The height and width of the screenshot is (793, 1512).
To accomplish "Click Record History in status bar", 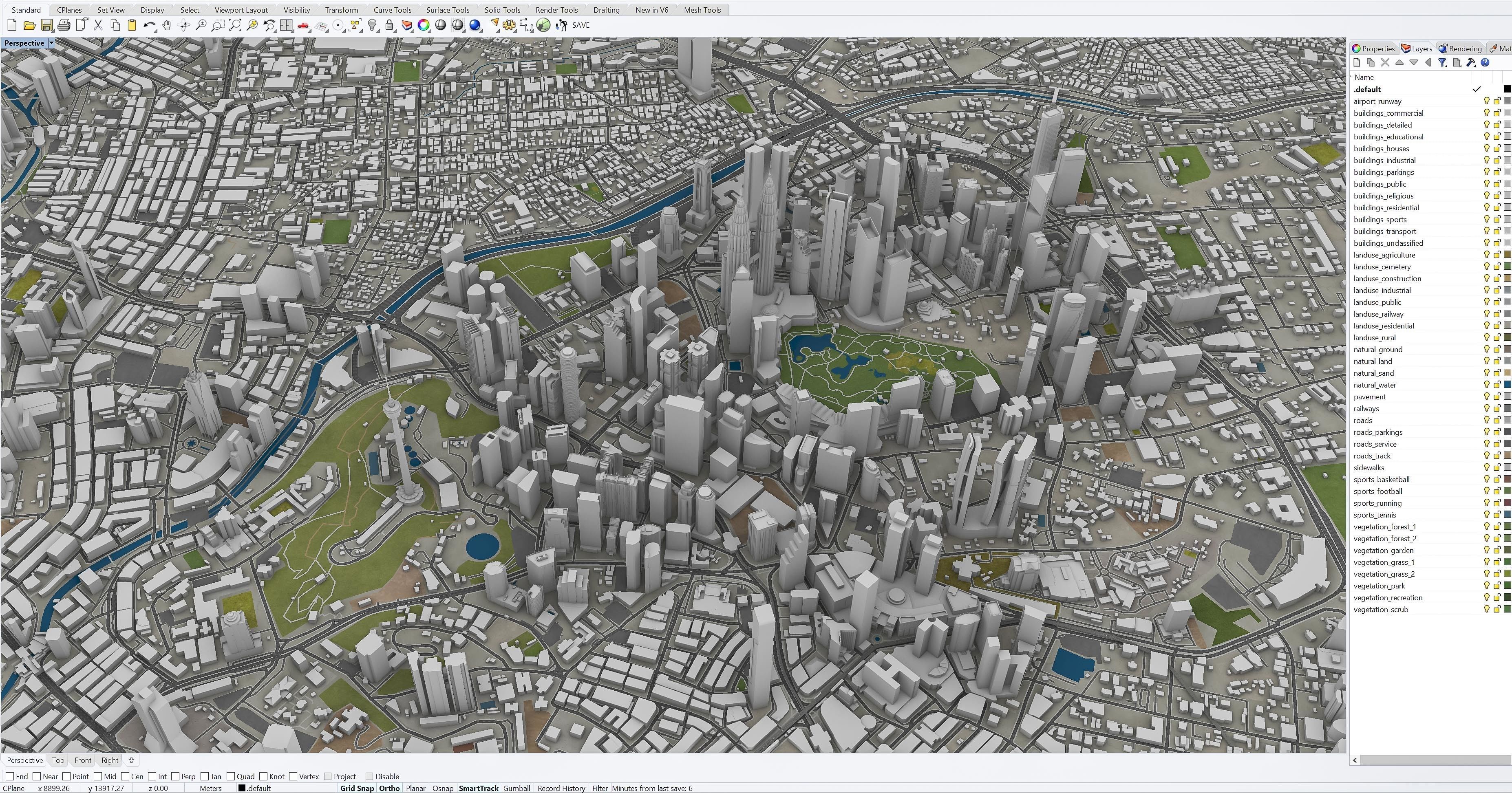I will pyautogui.click(x=561, y=788).
